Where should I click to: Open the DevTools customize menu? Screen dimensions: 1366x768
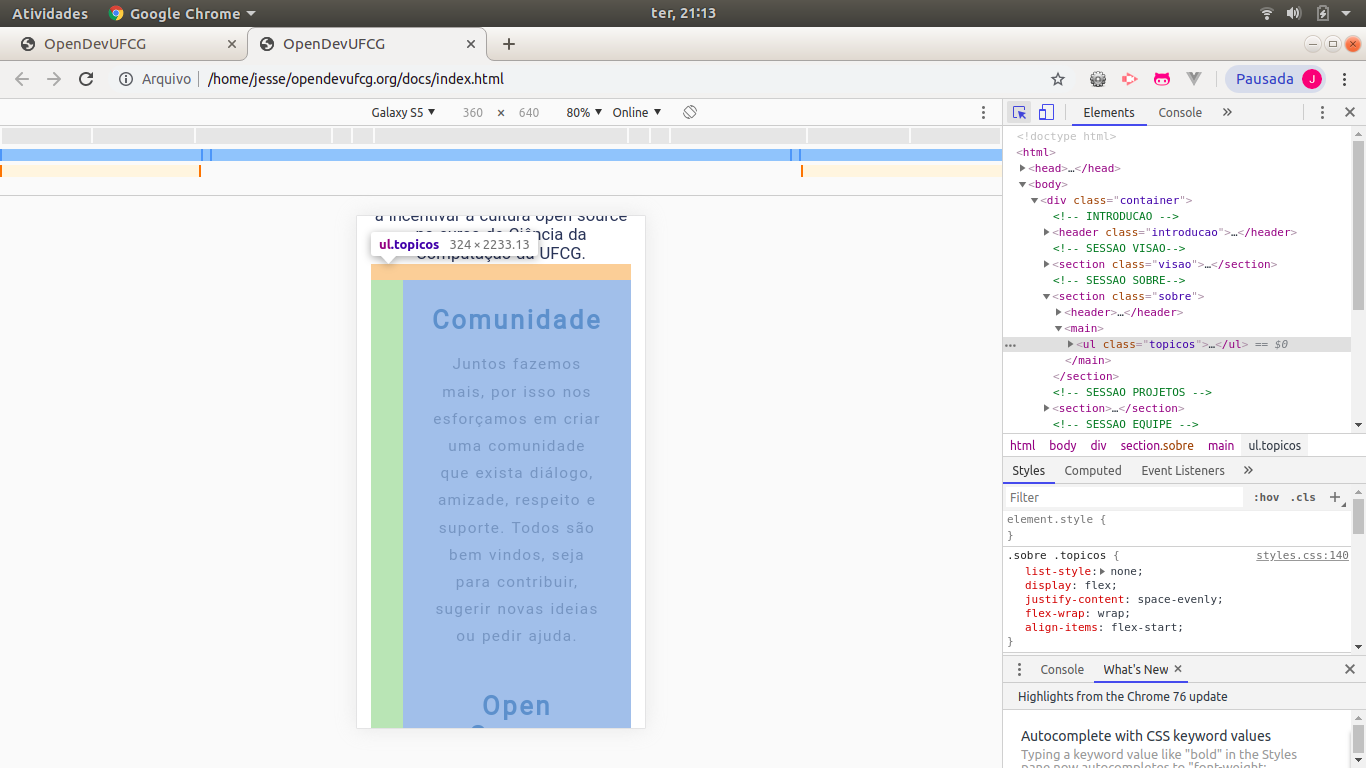(1322, 112)
